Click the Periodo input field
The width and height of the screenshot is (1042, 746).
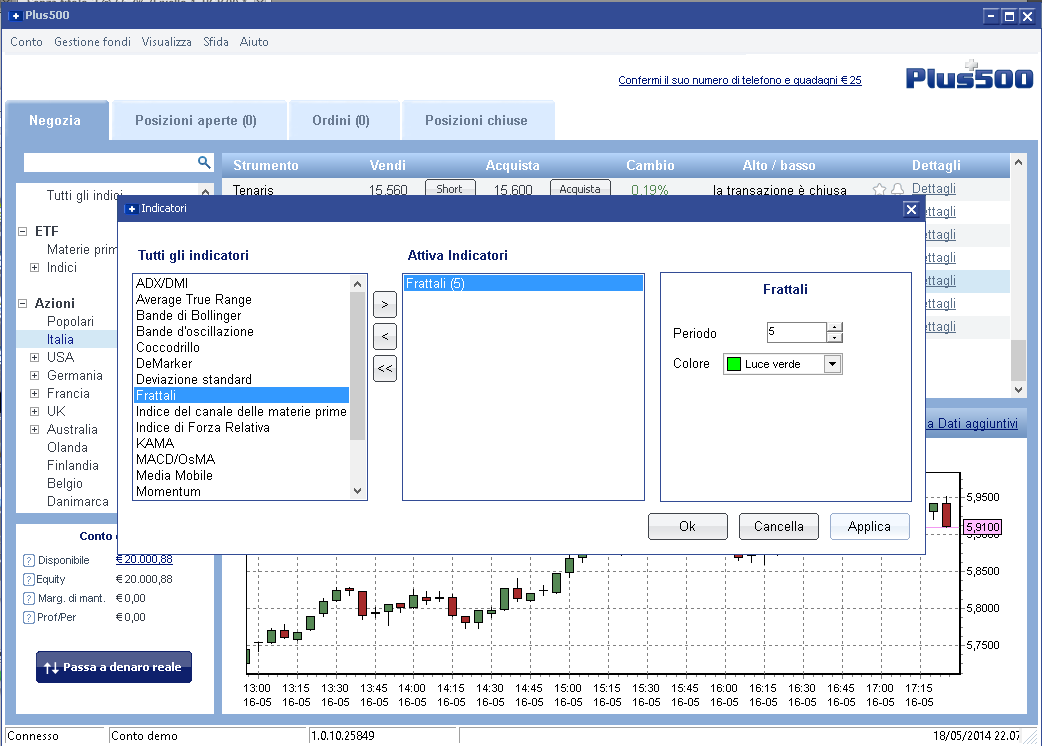coord(797,332)
